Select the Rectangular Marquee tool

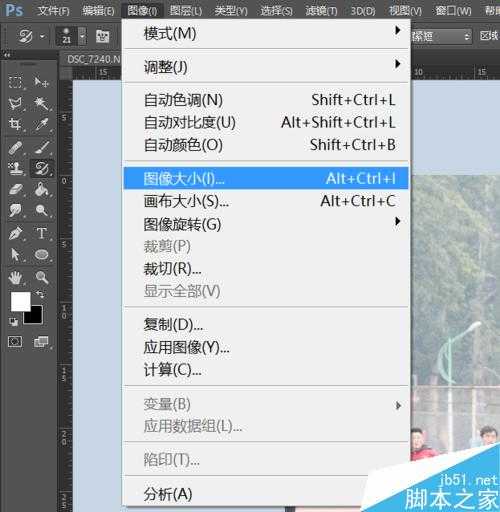click(15, 82)
